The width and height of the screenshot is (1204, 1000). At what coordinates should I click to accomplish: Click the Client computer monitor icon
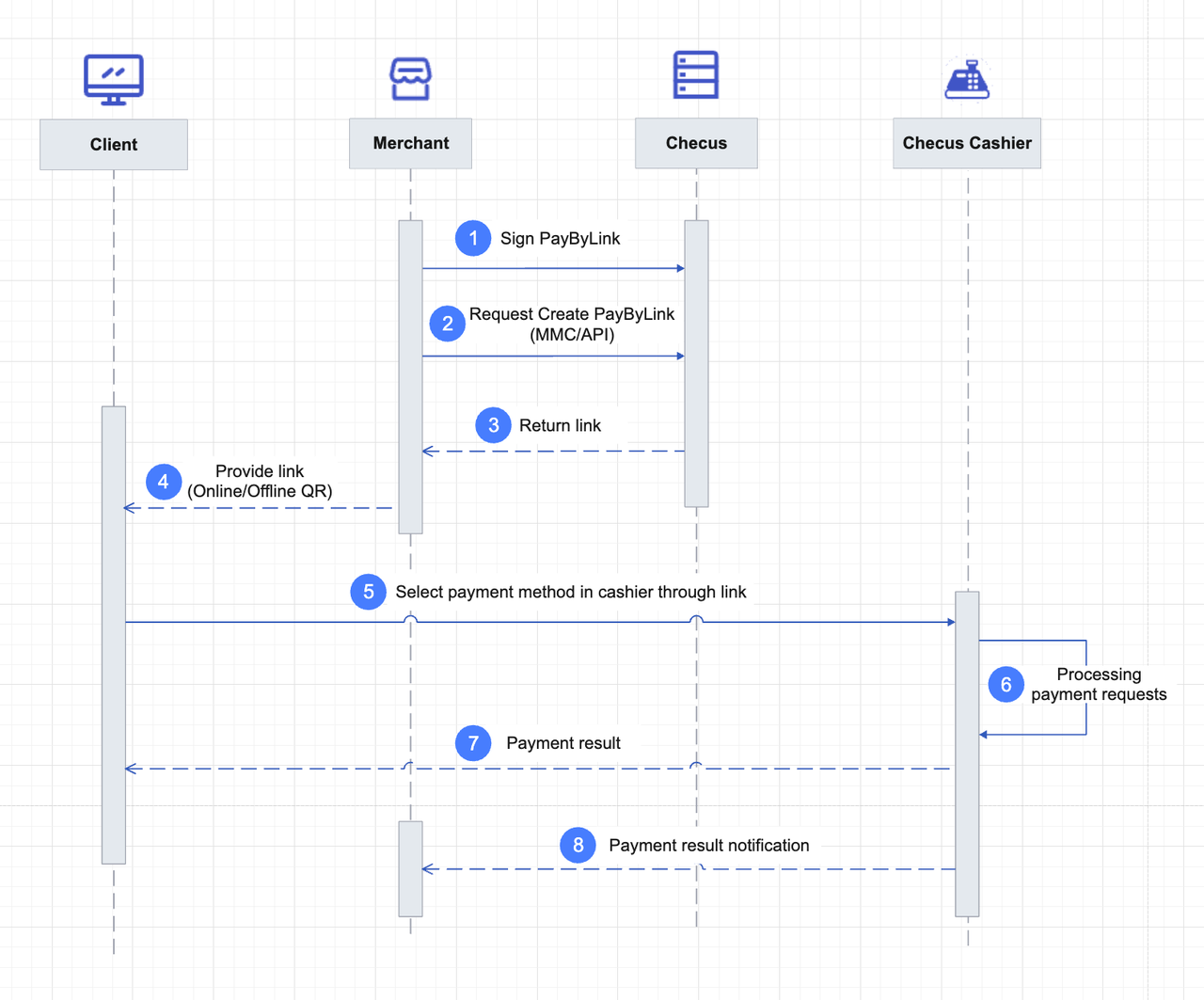[113, 79]
